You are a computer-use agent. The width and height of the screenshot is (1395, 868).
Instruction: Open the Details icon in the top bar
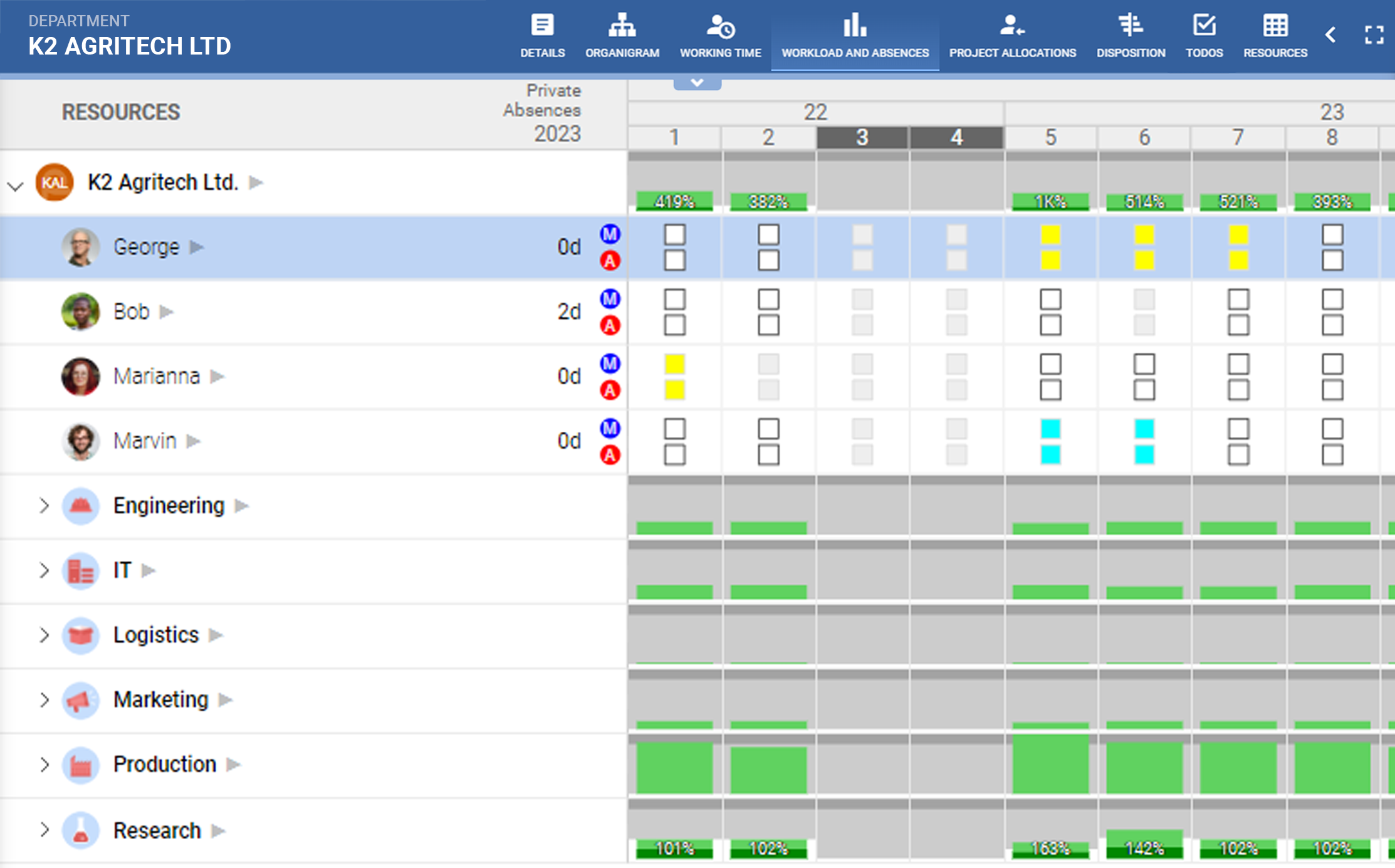pyautogui.click(x=542, y=26)
